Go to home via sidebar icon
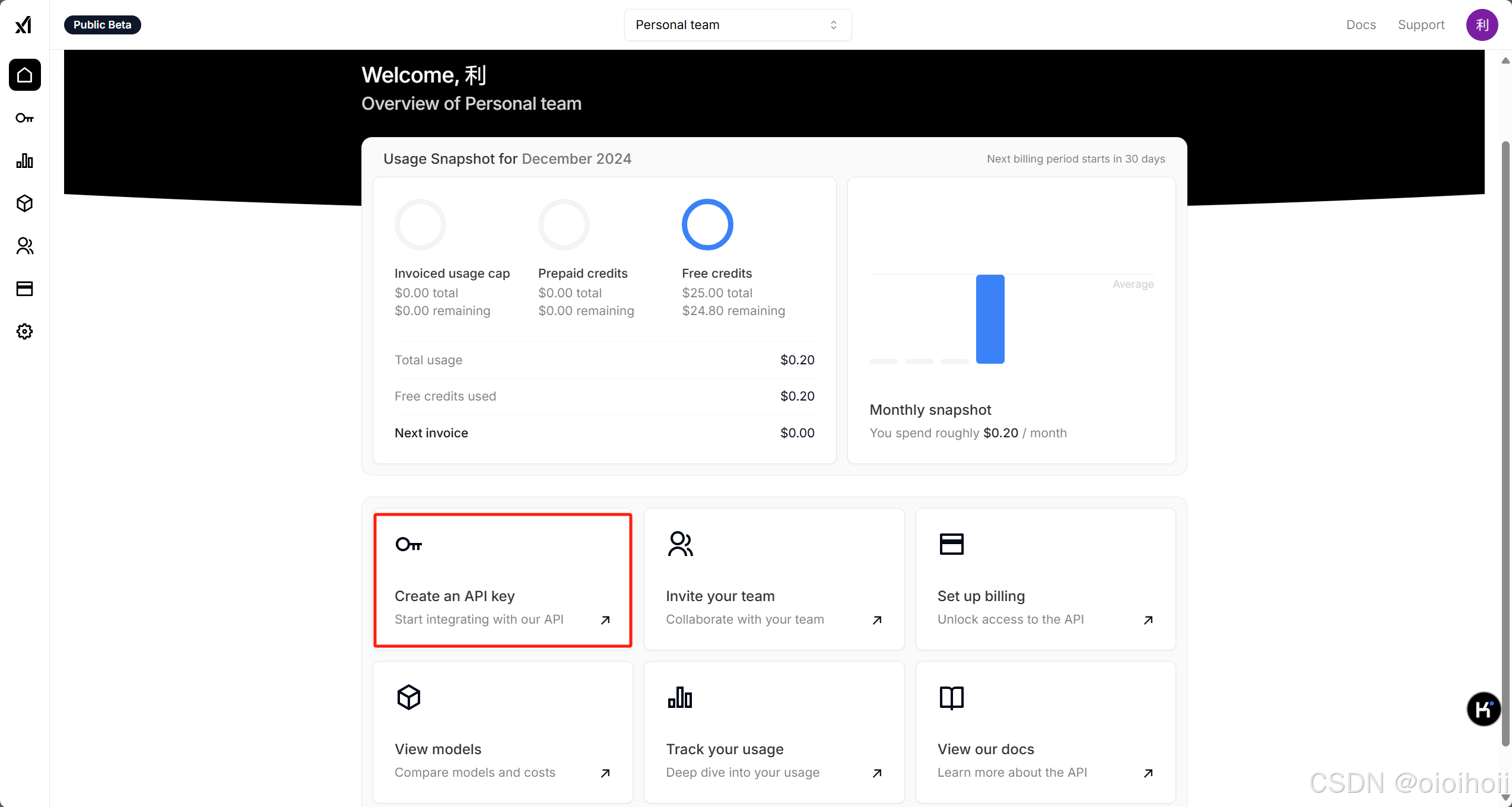Screen dimensions: 1512x807 (24, 75)
